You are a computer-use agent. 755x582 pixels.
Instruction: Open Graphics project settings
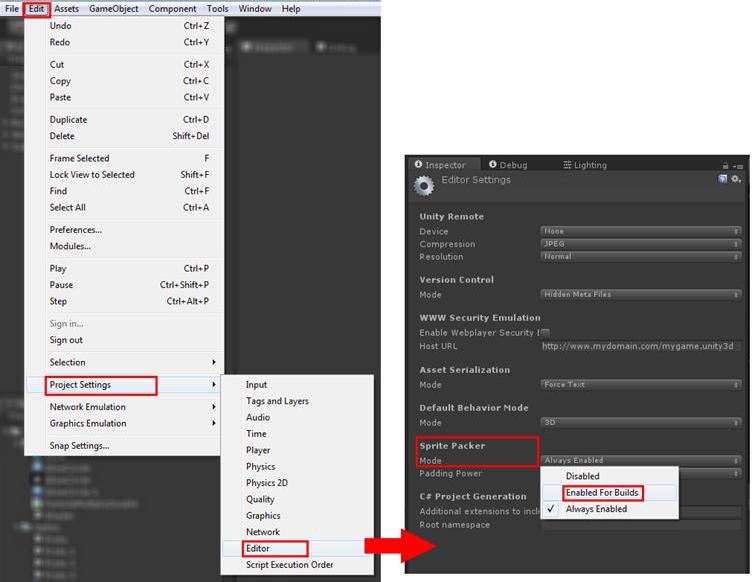click(297, 516)
